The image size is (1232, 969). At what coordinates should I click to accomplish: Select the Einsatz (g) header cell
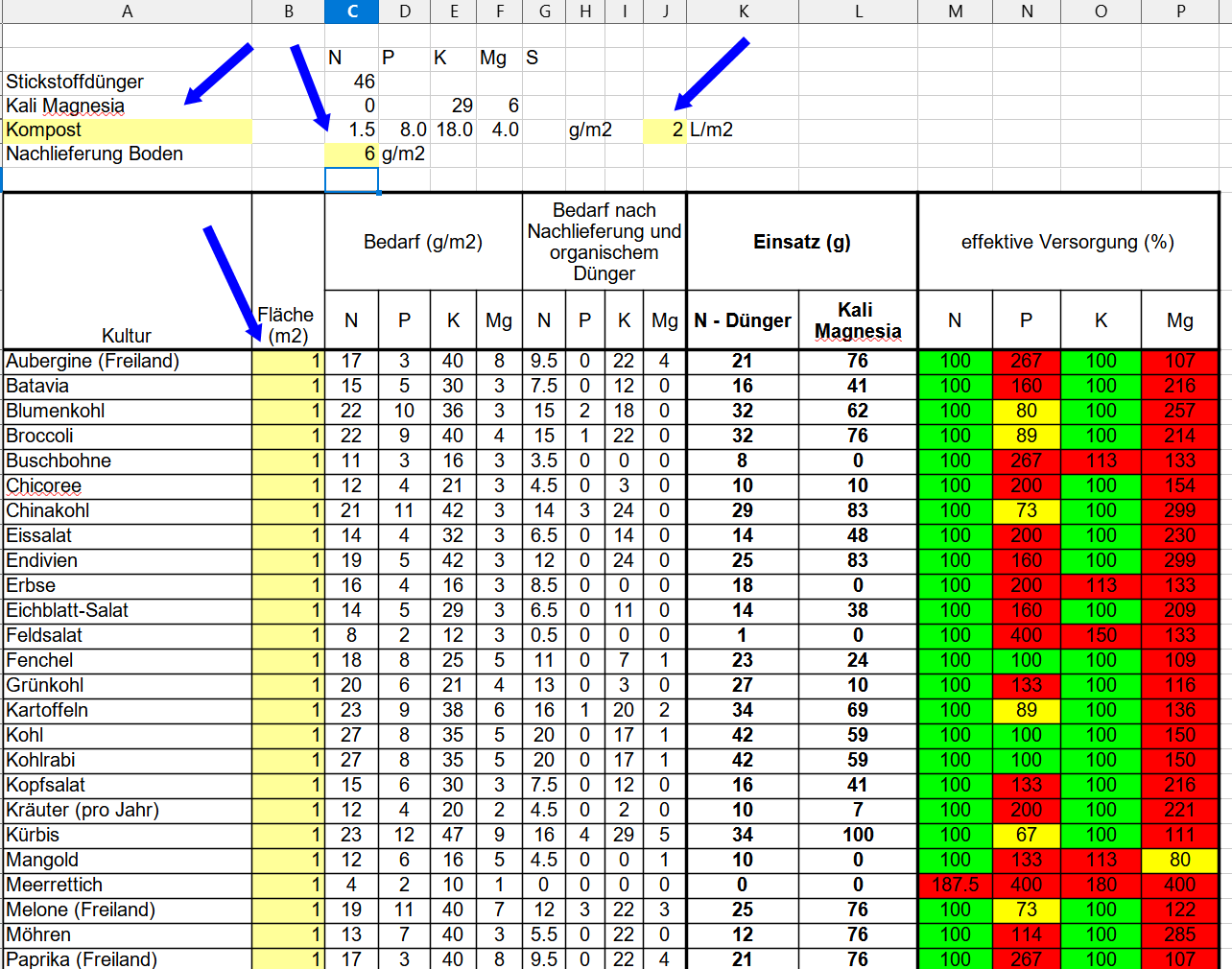[x=802, y=242]
